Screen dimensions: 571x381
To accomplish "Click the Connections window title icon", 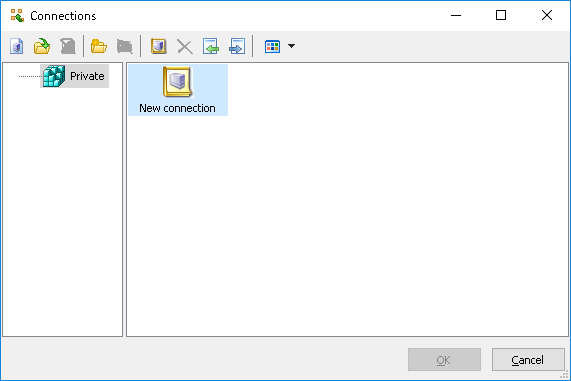I will (17, 16).
